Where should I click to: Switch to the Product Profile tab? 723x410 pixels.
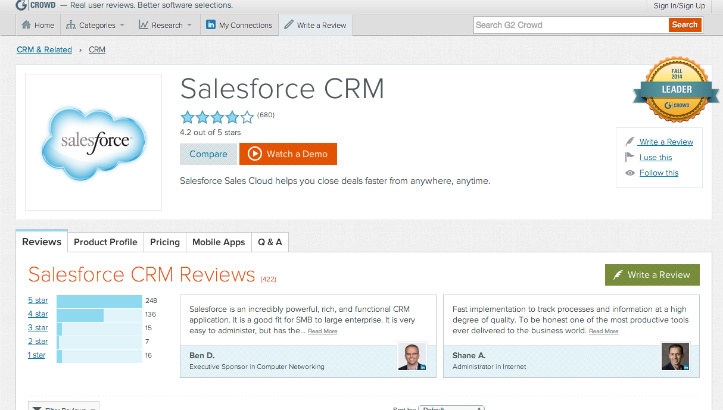click(x=106, y=242)
